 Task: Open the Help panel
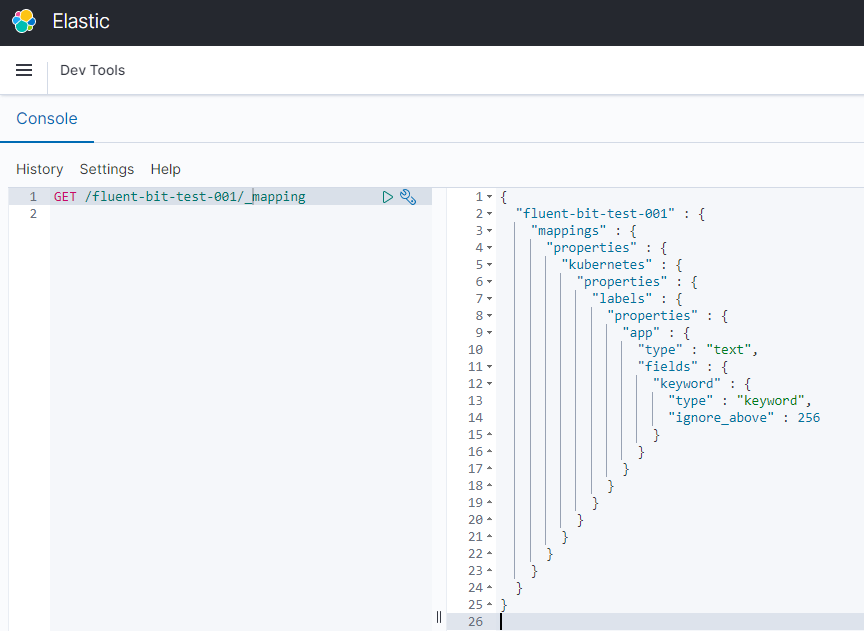point(165,169)
